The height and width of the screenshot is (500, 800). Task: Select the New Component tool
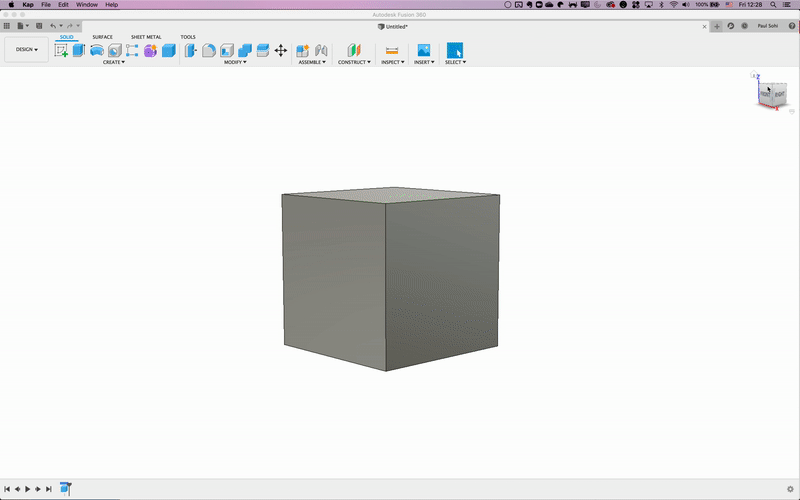[x=303, y=50]
